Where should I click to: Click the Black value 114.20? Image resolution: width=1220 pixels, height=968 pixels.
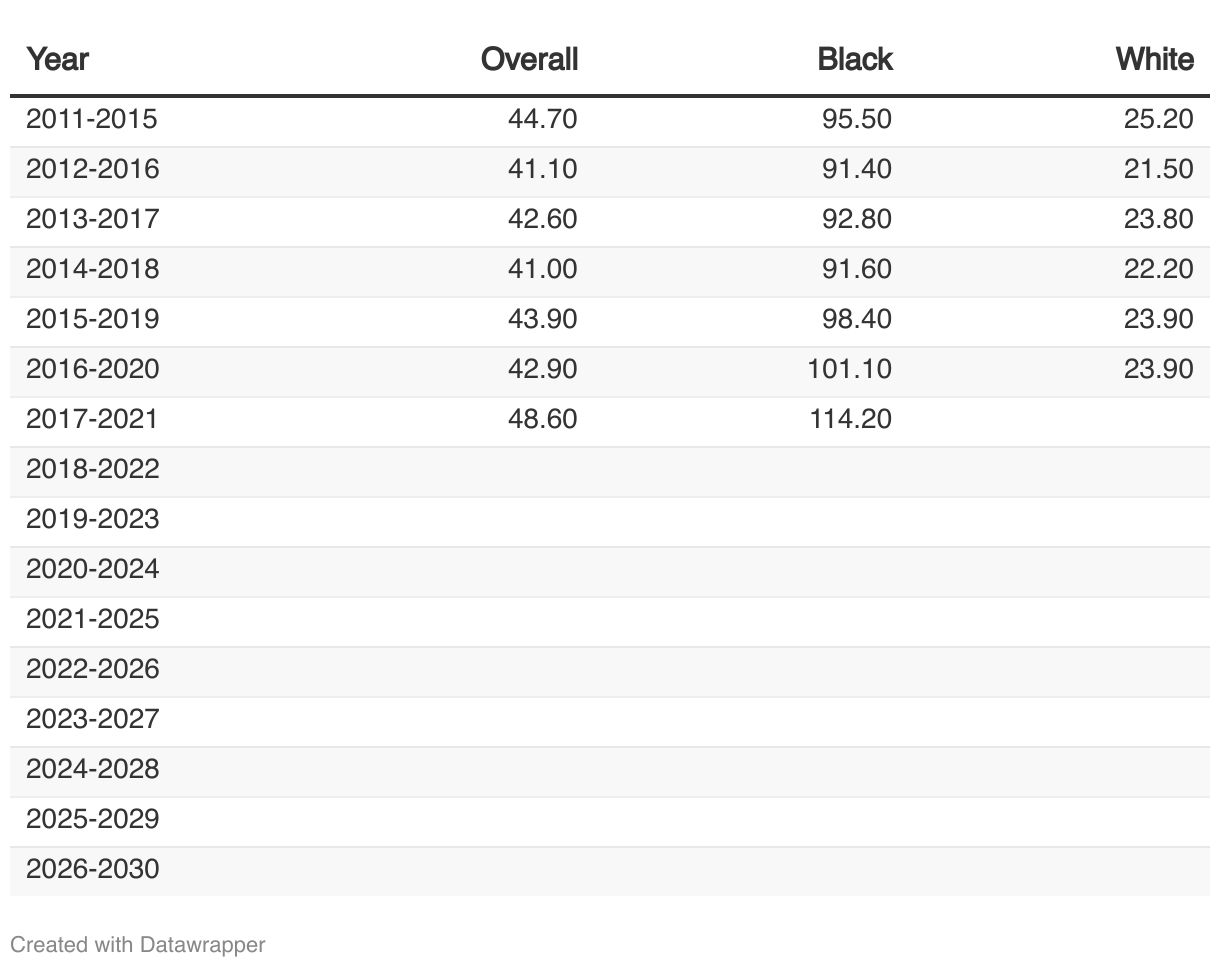850,419
